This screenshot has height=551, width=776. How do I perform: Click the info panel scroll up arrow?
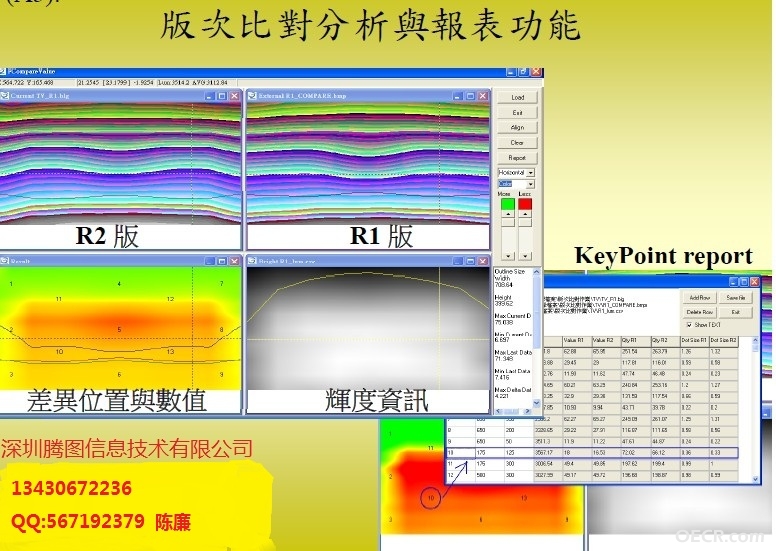tap(536, 272)
